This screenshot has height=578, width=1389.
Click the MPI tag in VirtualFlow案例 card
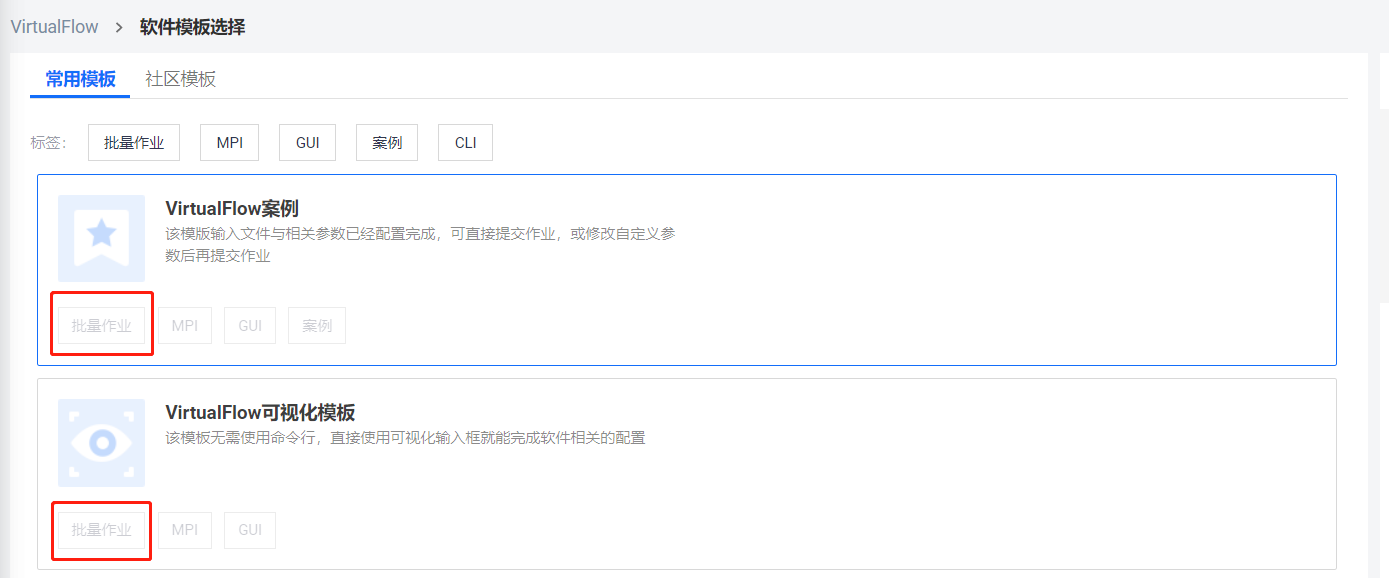click(x=185, y=325)
